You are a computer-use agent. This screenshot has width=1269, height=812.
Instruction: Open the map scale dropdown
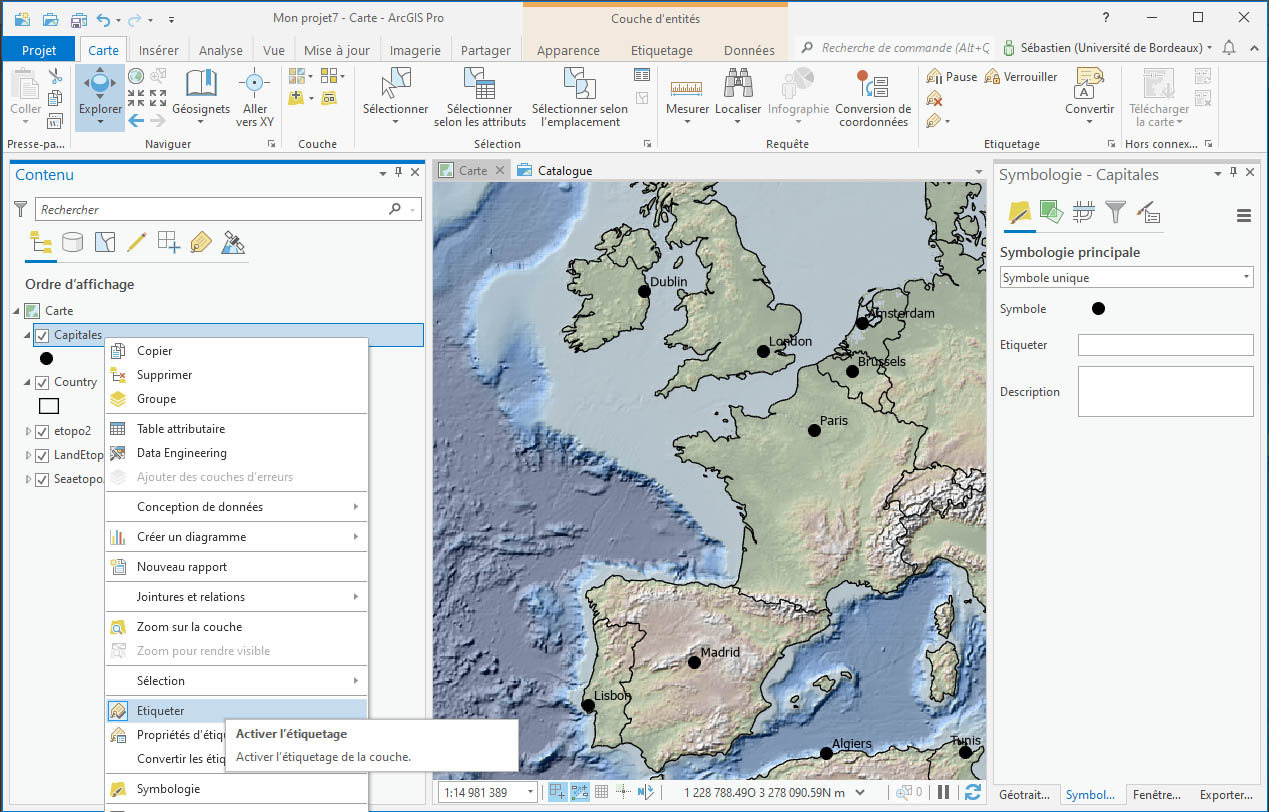[x=530, y=792]
